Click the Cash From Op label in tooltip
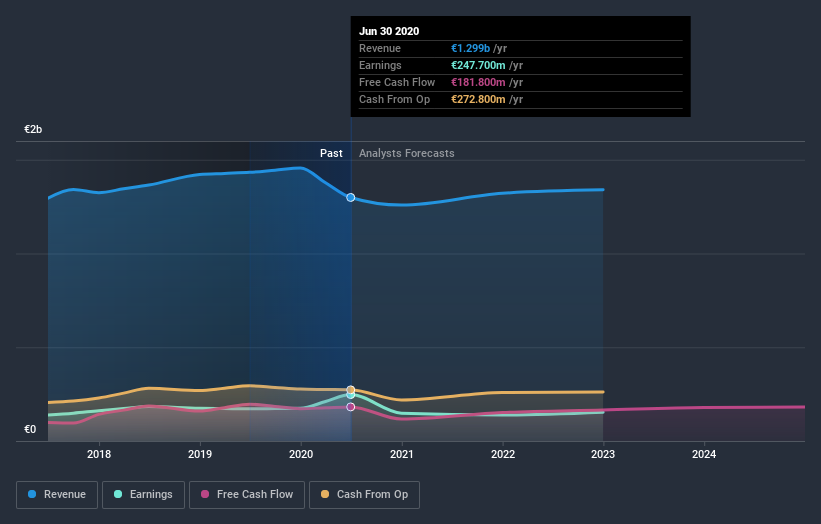Image resolution: width=821 pixels, height=524 pixels. (394, 99)
